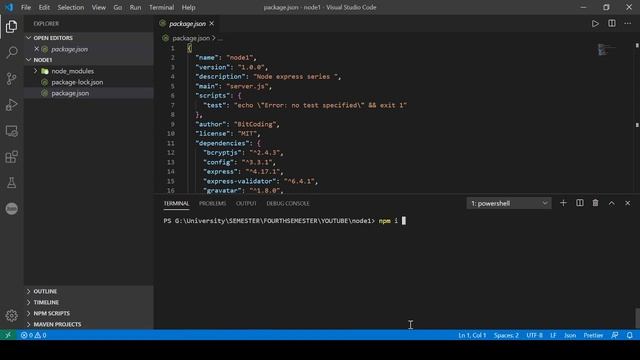Expand the Outline section
640x360 pixels.
coord(89,291)
